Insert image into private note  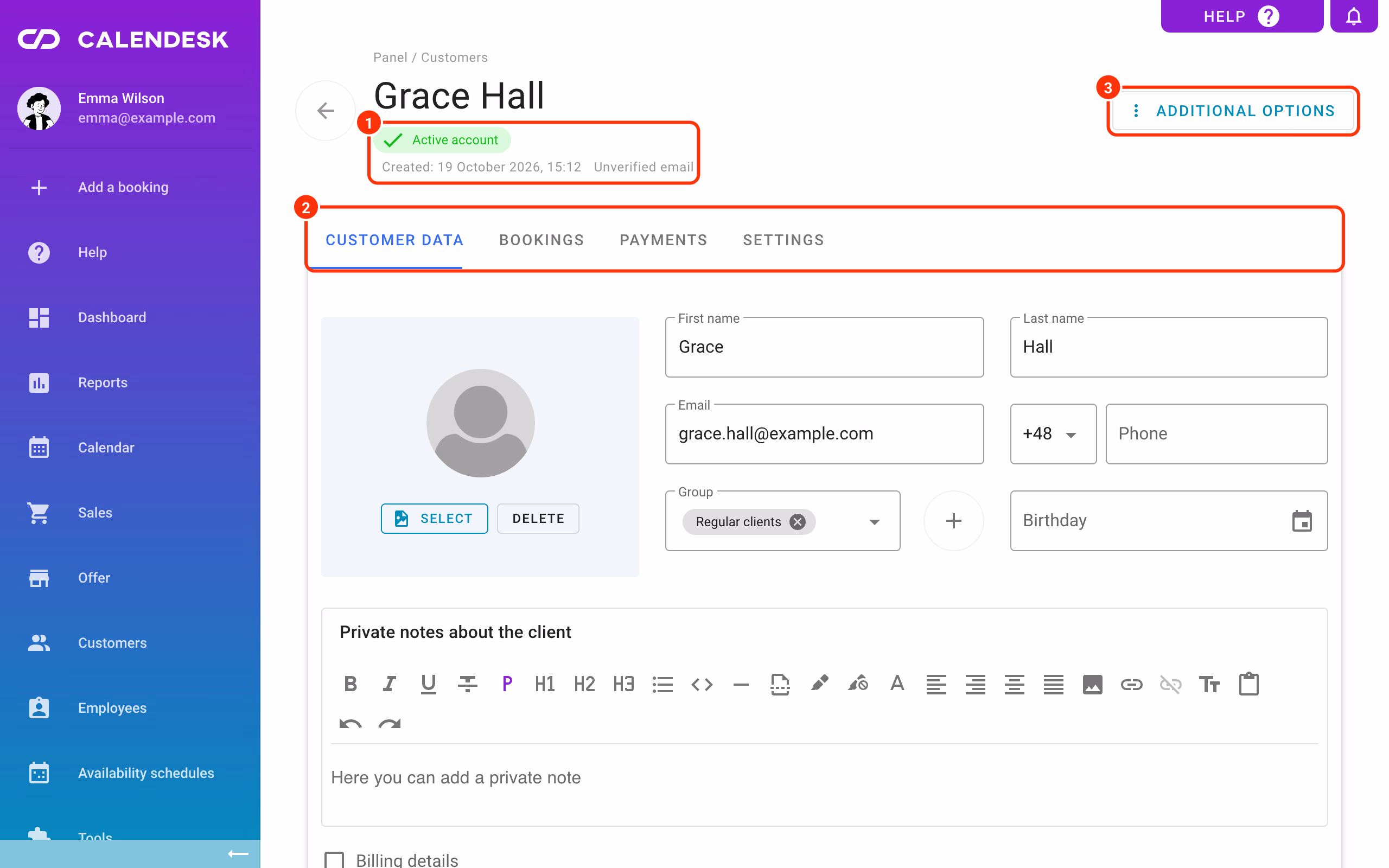[x=1092, y=684]
